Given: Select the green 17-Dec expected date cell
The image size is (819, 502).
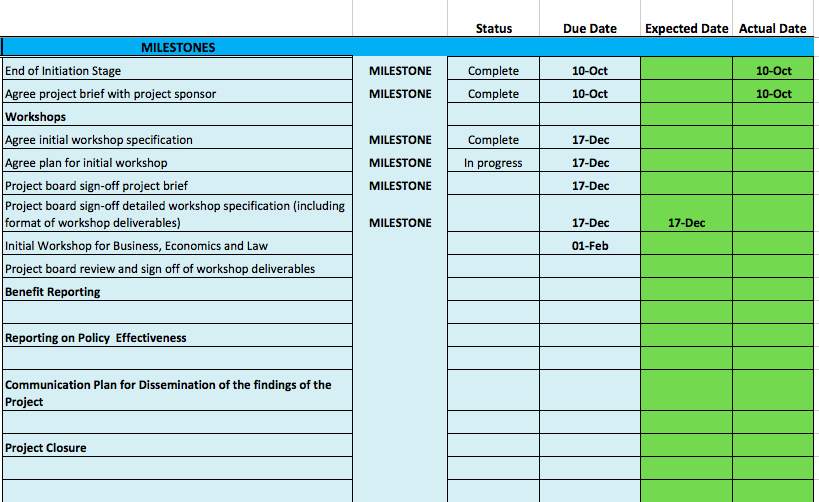Looking at the screenshot, I should point(686,223).
